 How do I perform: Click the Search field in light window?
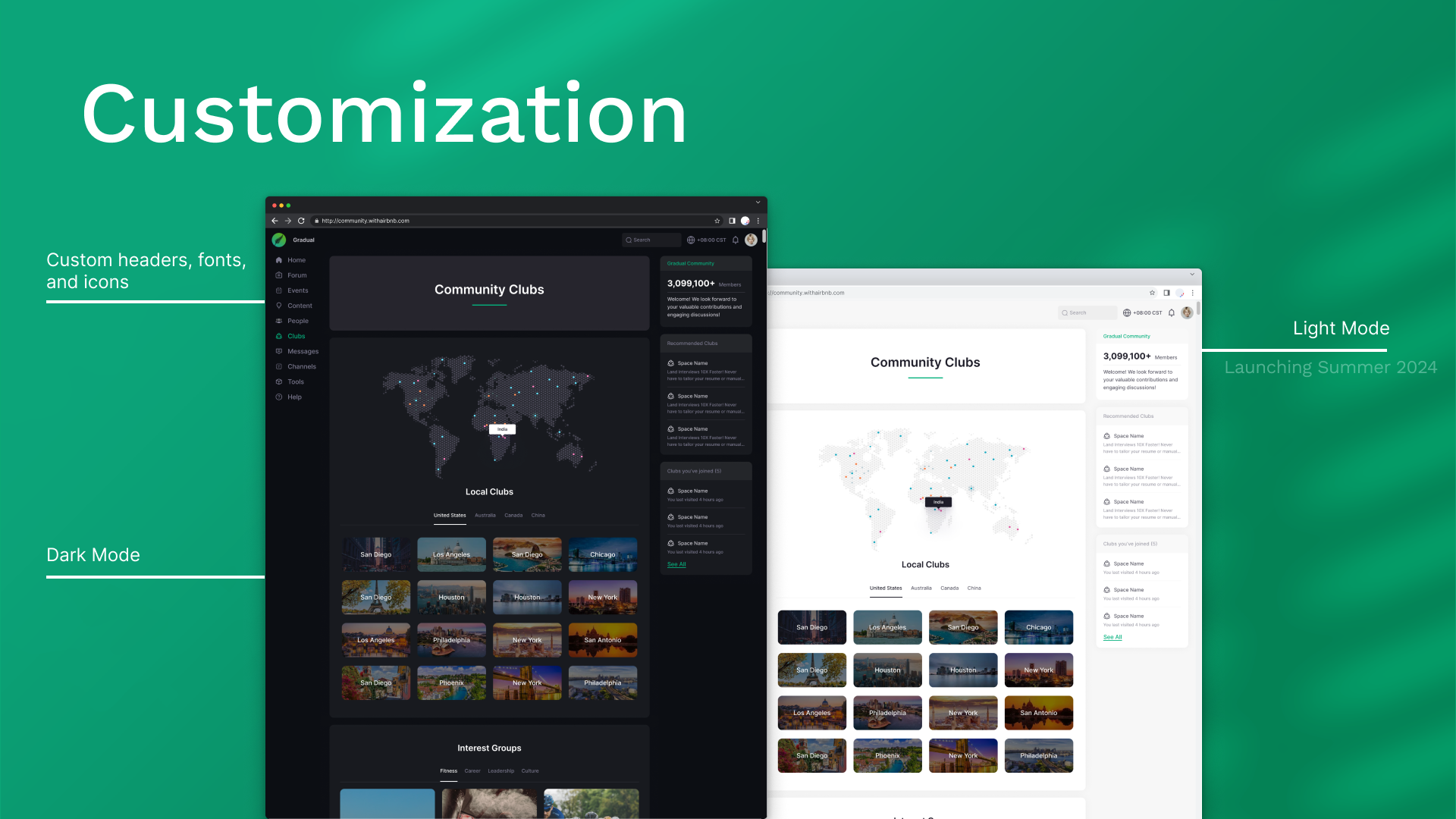[1087, 312]
